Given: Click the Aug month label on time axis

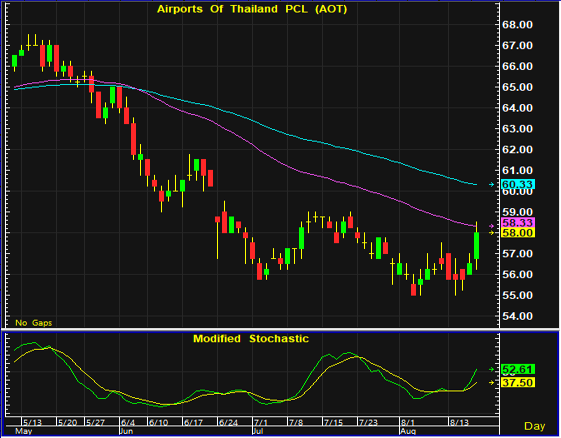Looking at the screenshot, I should pyautogui.click(x=408, y=431).
